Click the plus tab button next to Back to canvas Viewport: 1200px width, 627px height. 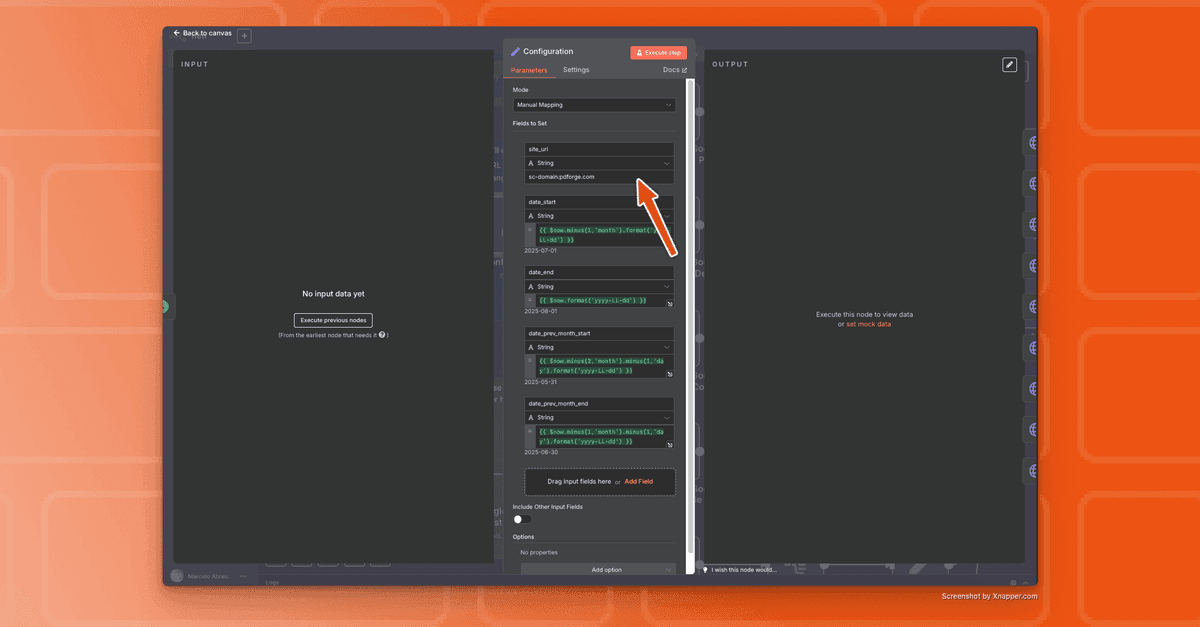tap(244, 35)
